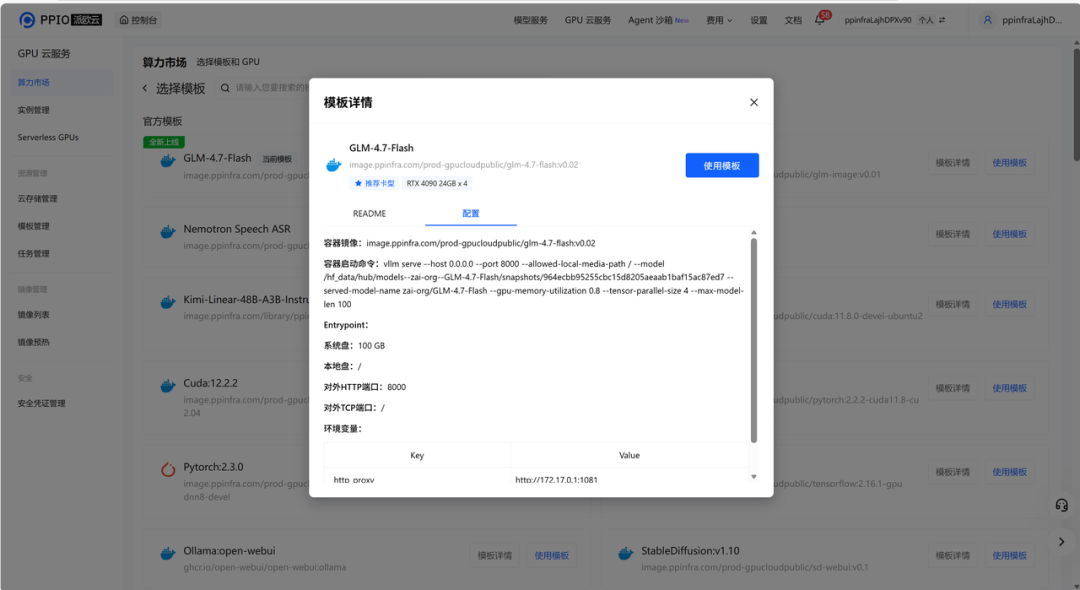Click the Docker icon of Ollama:open-webui
The width and height of the screenshot is (1080, 590).
[x=168, y=554]
